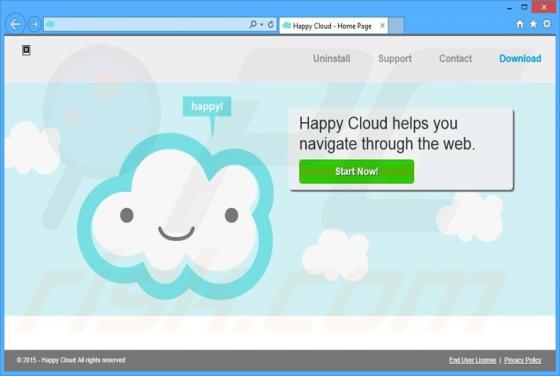Open Favorites star icon
The image size is (560, 376).
pos(533,24)
